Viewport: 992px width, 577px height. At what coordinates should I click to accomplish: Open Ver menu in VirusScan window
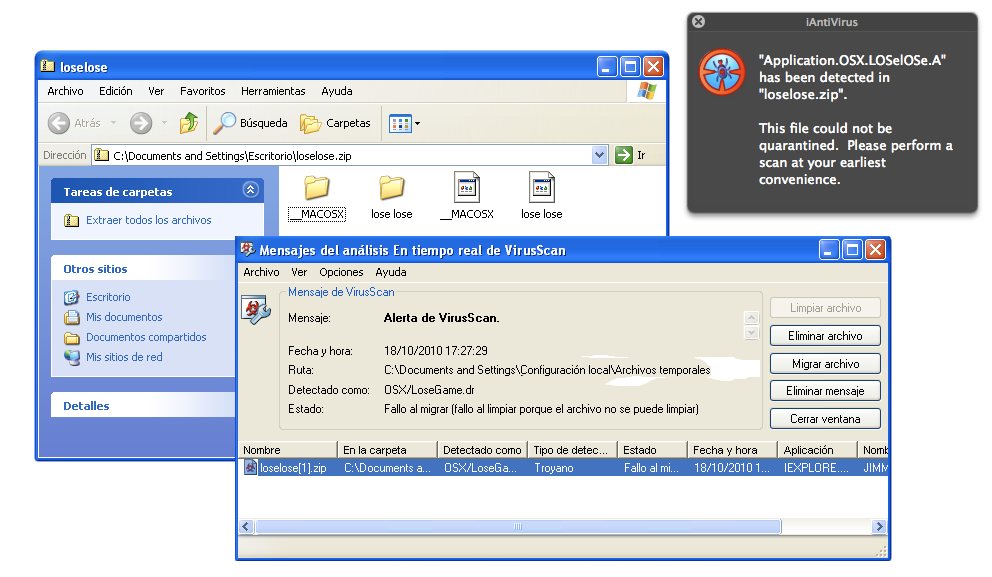coord(299,272)
